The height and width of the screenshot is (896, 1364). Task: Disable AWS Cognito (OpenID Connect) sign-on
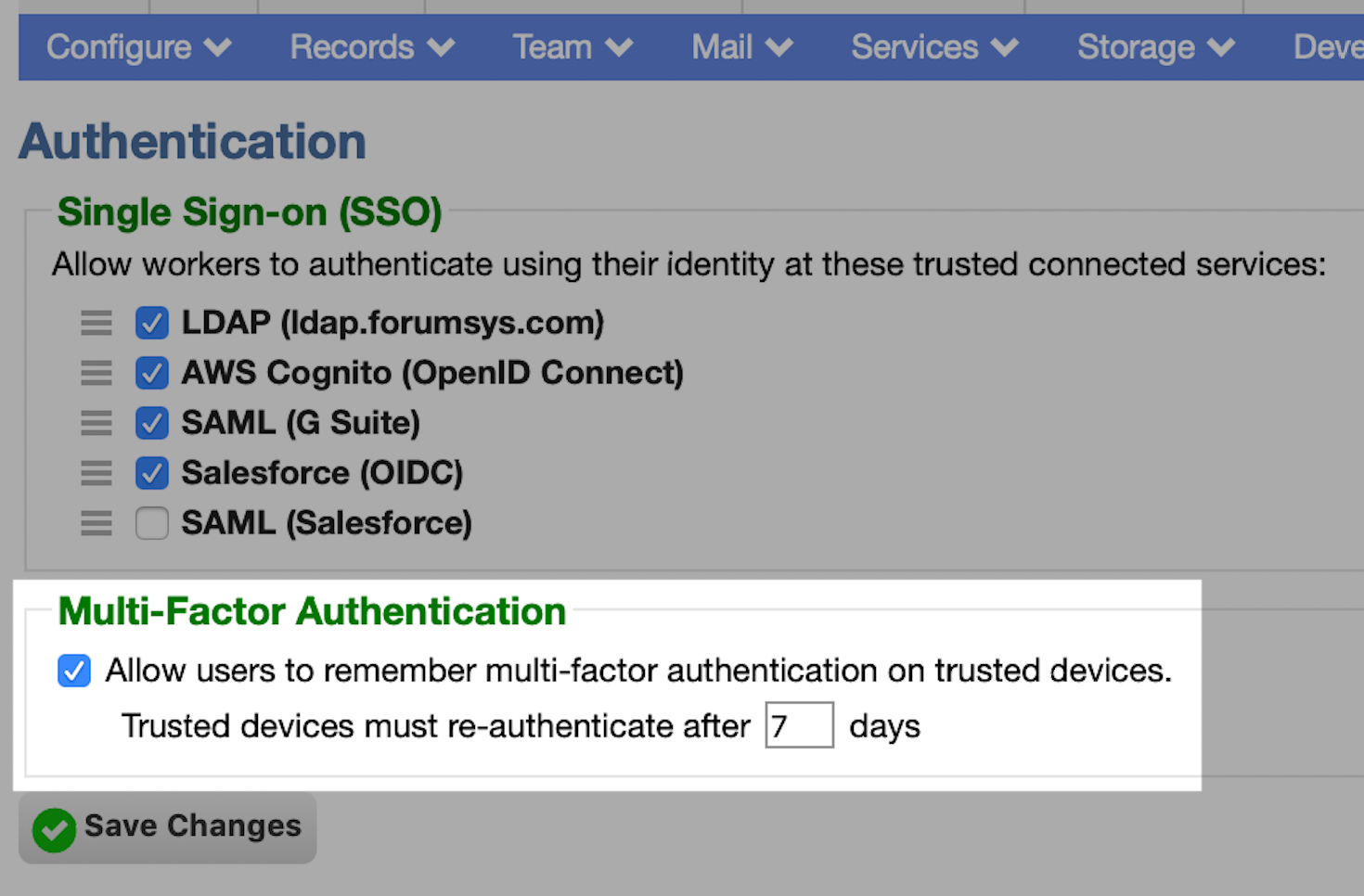pos(152,373)
